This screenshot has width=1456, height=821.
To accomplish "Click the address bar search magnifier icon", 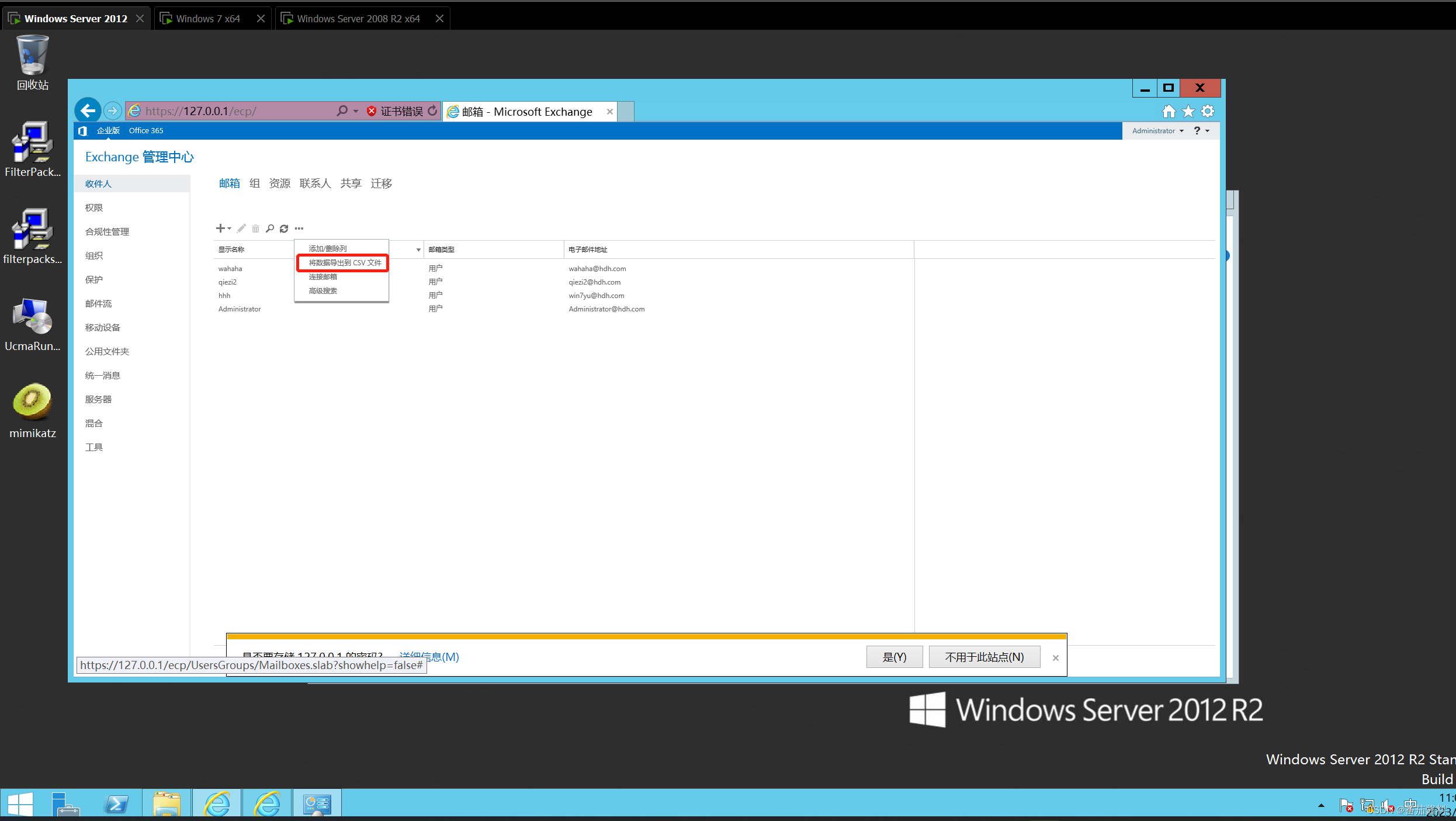I will point(342,110).
